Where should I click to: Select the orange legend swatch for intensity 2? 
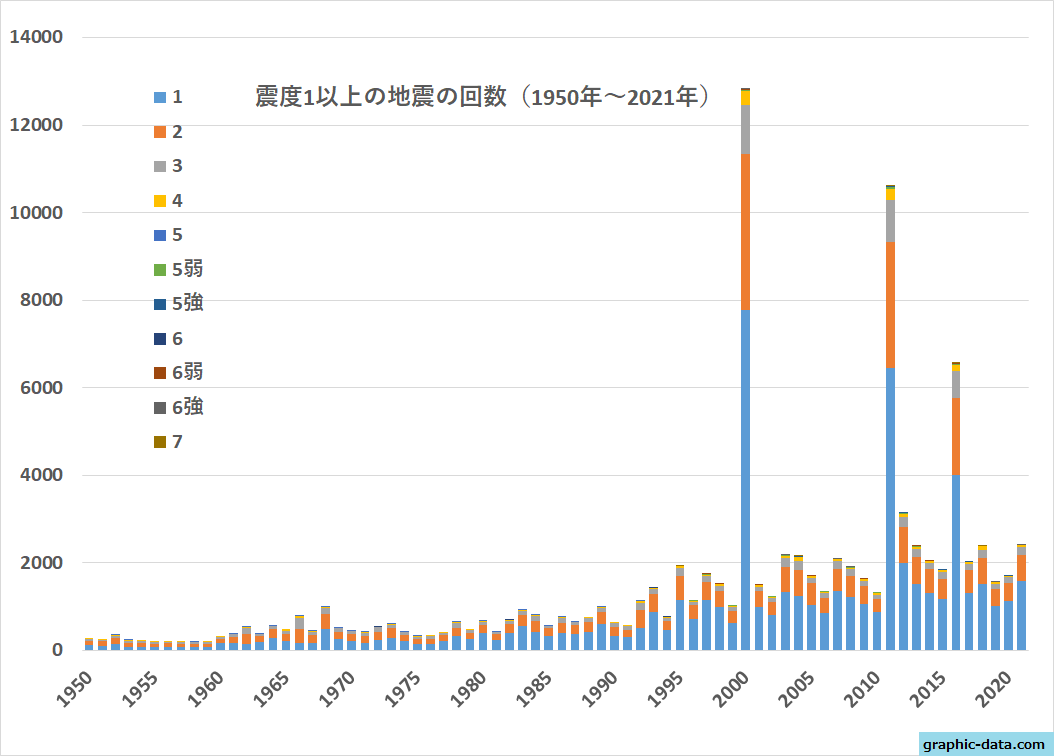click(x=158, y=132)
